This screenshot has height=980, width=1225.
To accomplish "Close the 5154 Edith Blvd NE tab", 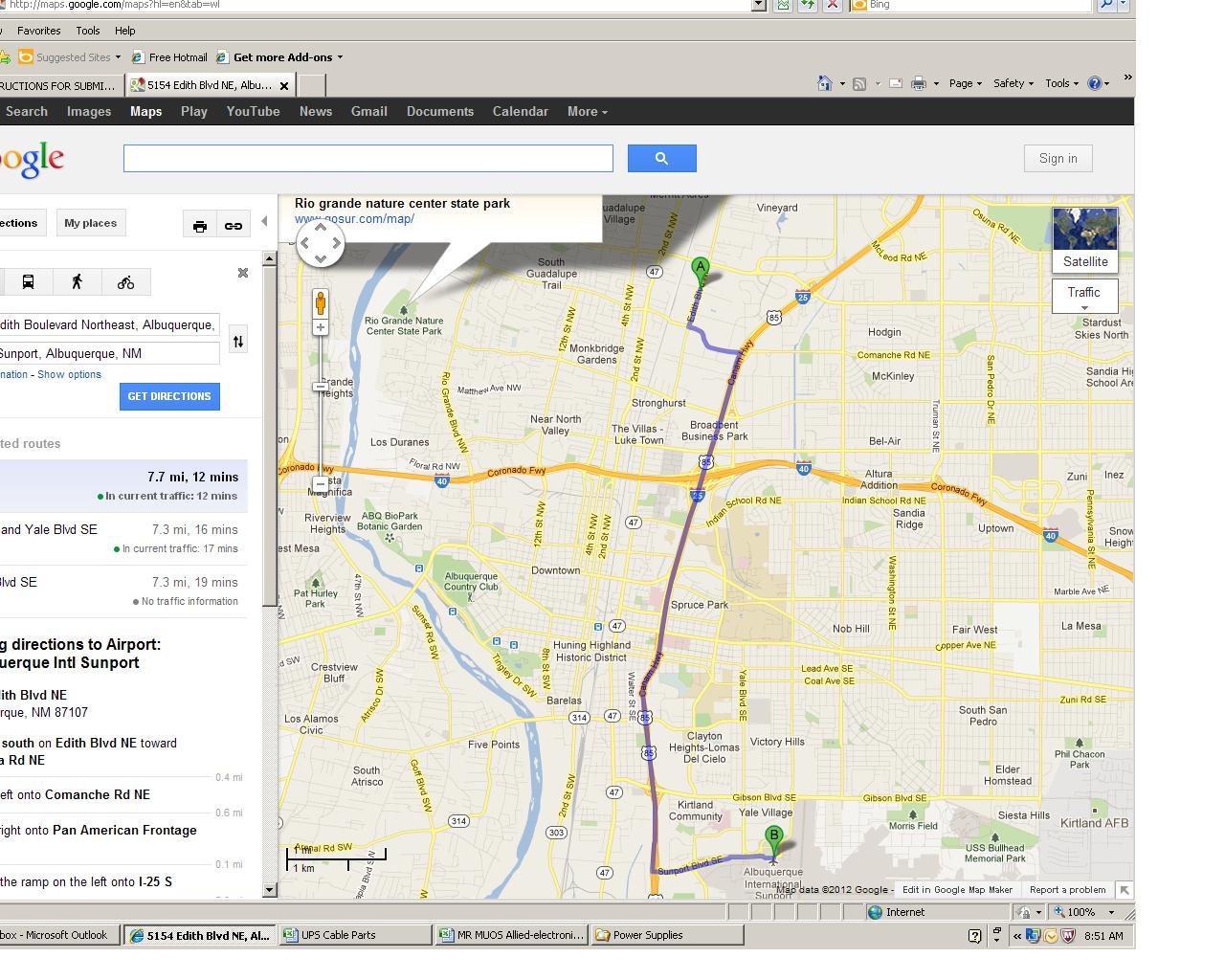I will [x=283, y=86].
